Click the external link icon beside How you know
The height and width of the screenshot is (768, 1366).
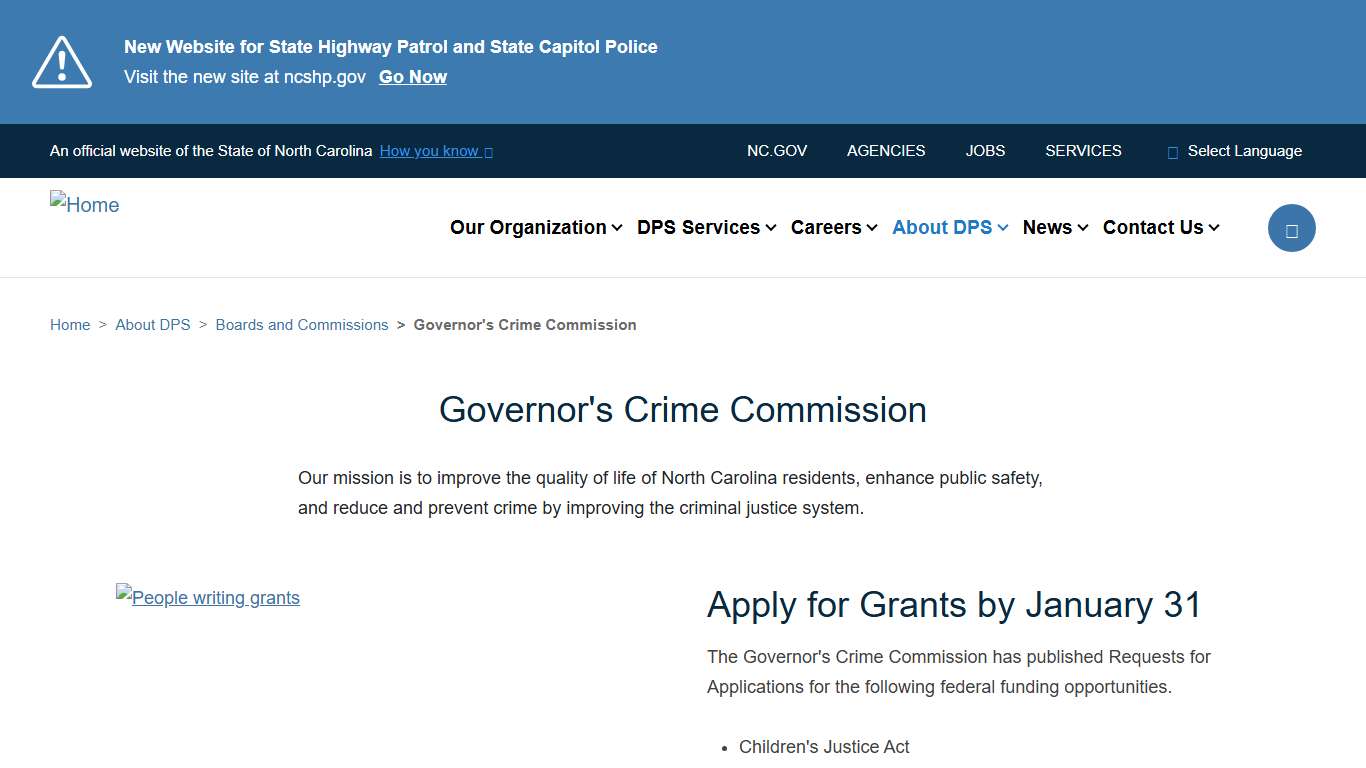click(489, 151)
